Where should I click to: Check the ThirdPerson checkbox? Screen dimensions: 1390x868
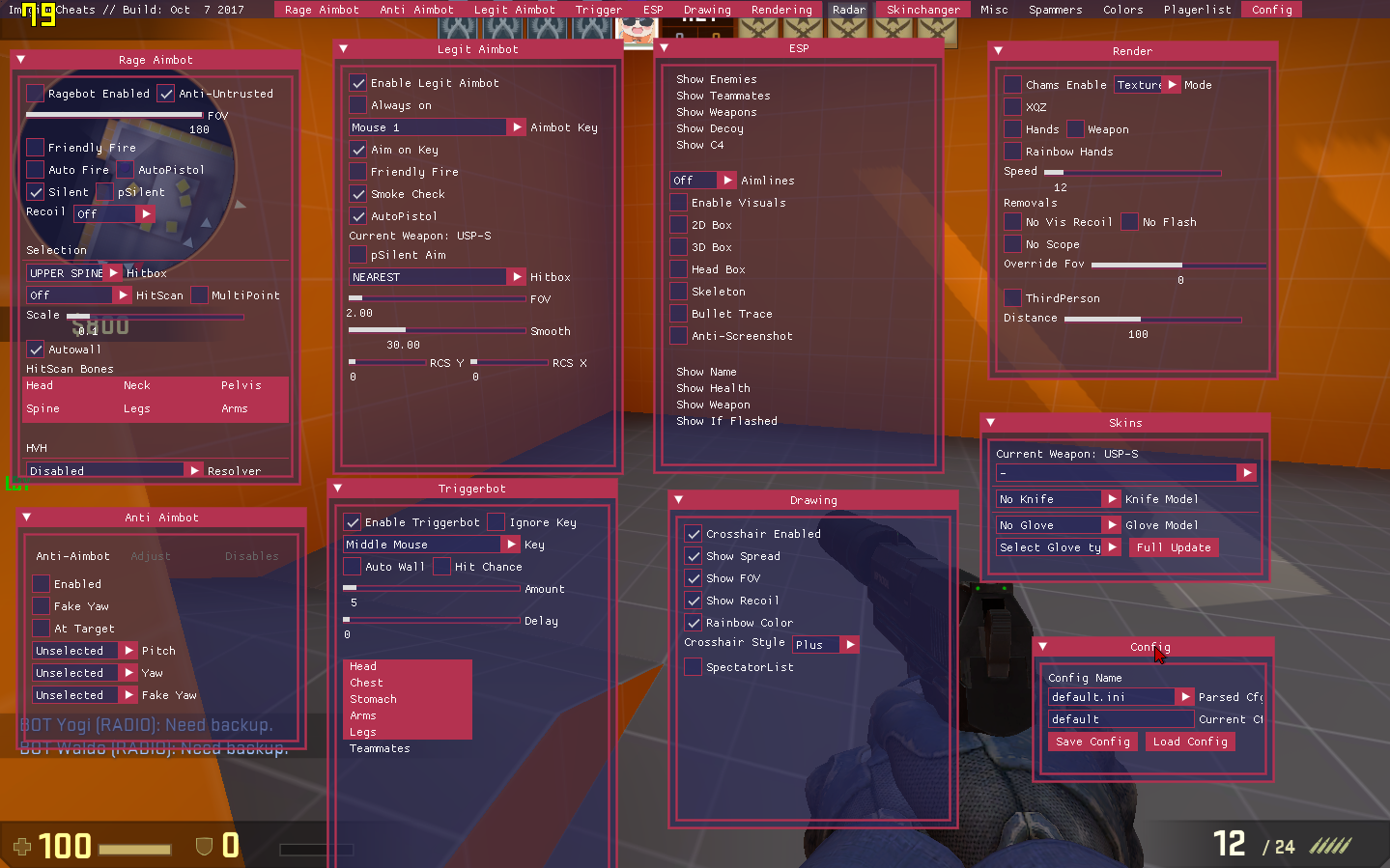click(x=1012, y=297)
